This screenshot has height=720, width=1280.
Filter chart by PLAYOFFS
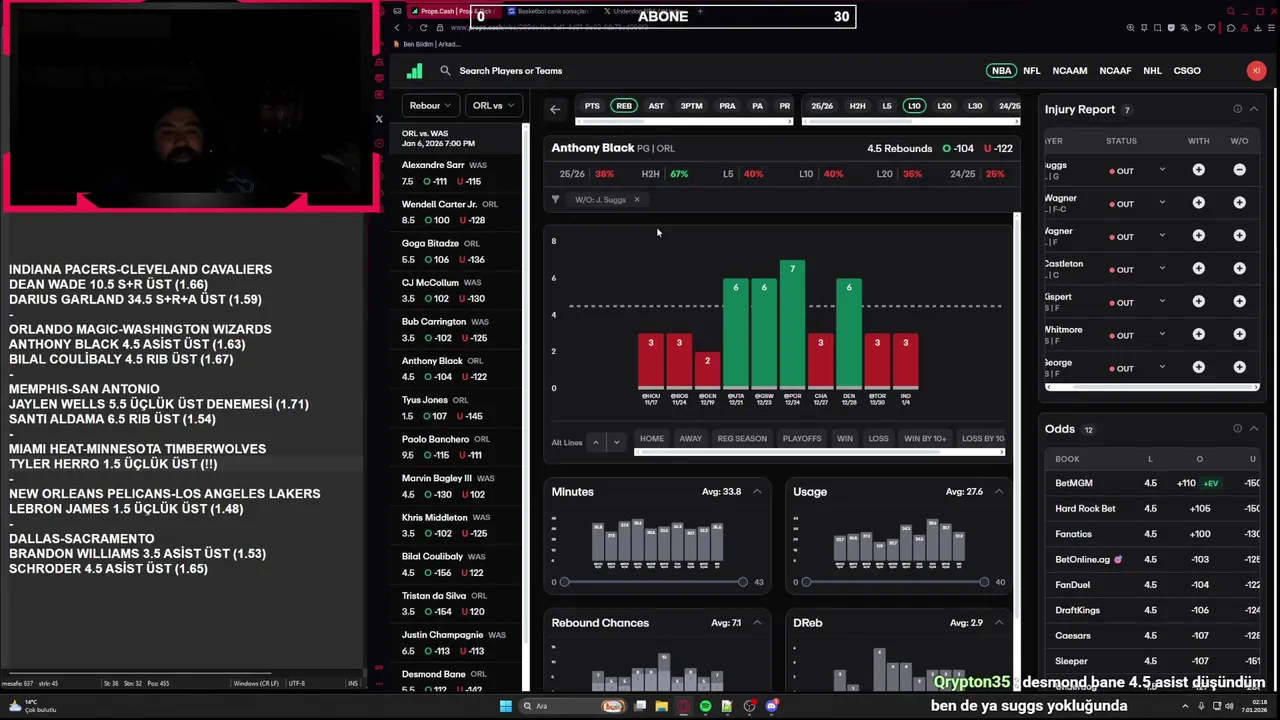tap(802, 438)
